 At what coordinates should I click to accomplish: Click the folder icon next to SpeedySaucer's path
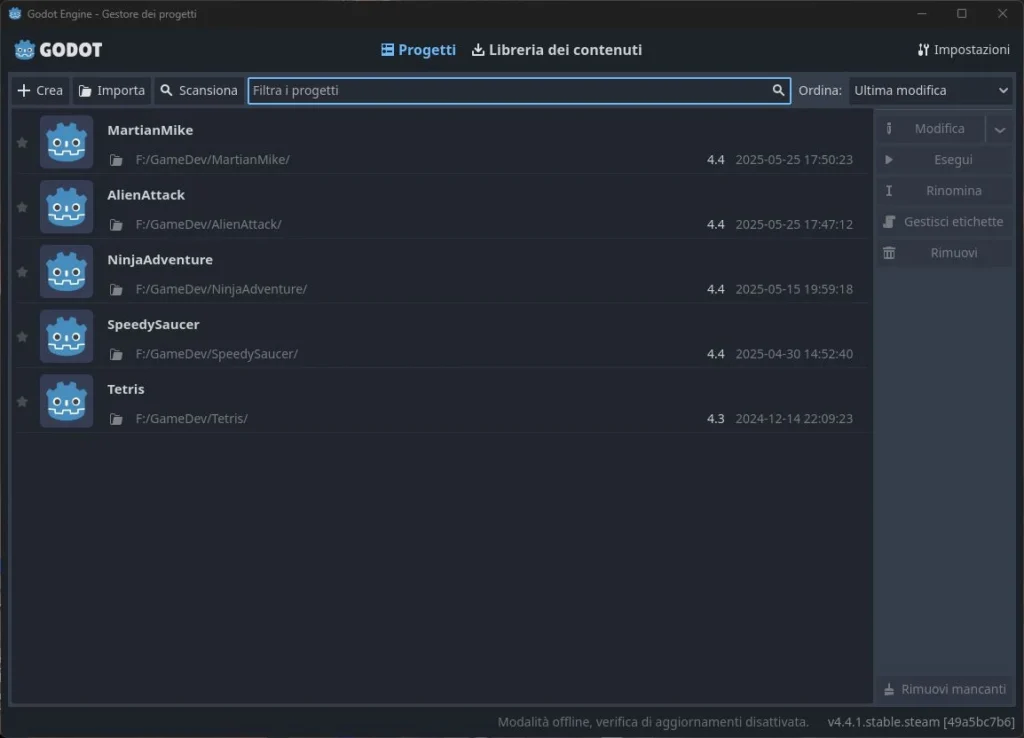pos(116,353)
